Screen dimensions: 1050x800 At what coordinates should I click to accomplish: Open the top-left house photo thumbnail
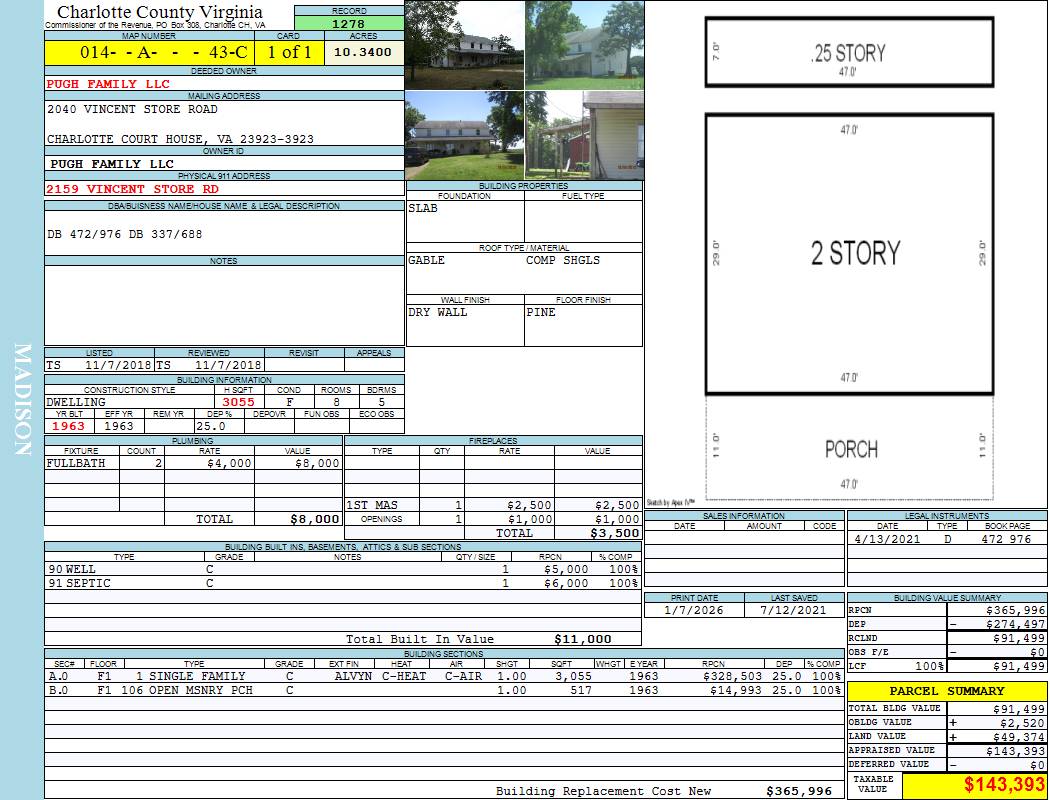point(464,45)
